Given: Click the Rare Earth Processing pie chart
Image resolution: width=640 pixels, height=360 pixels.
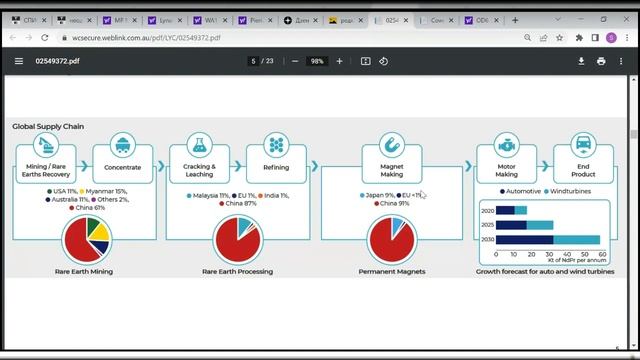Looking at the screenshot, I should (238, 240).
